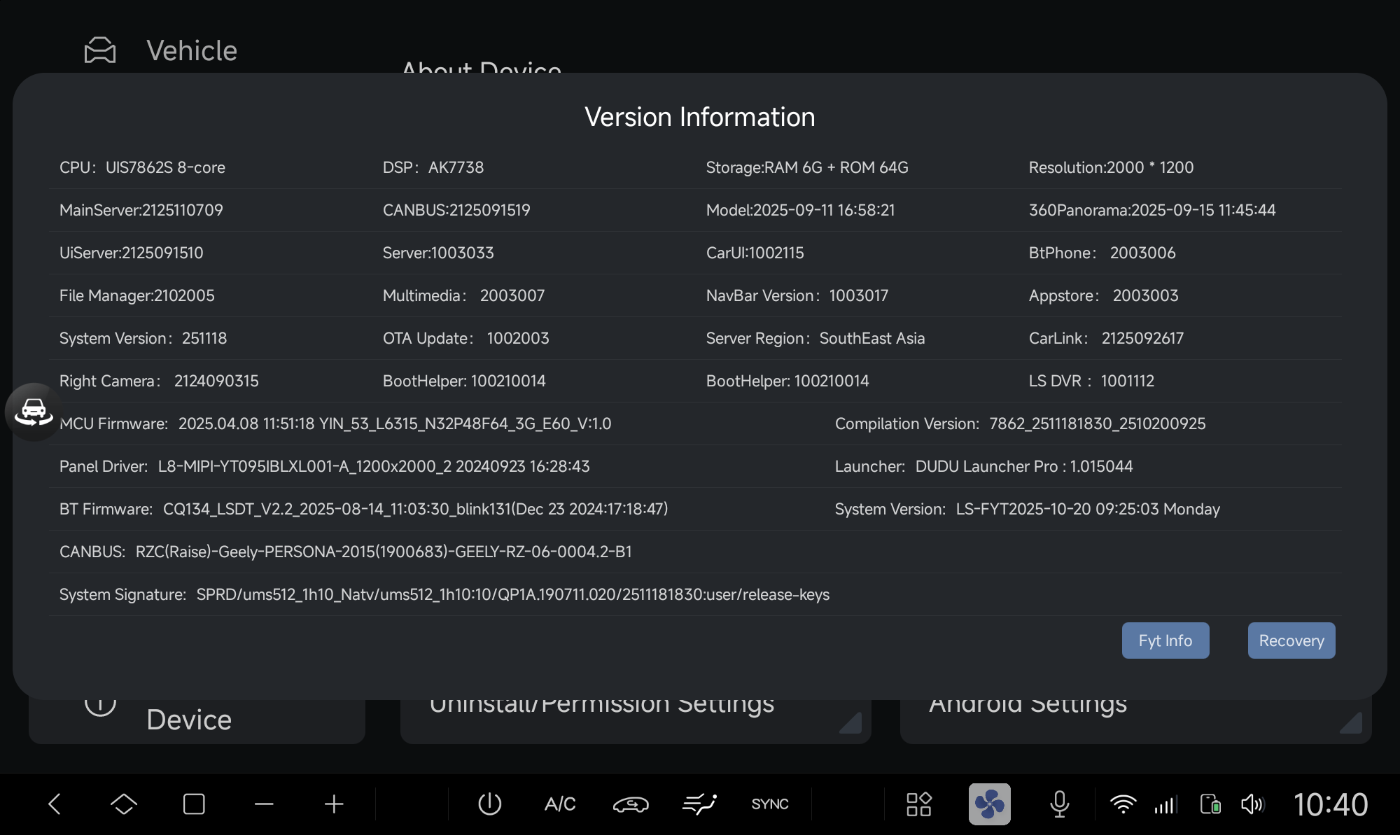Viewport: 1400px width, 840px height.
Task: Tap the Wi-Fi status icon
Action: coord(1123,804)
